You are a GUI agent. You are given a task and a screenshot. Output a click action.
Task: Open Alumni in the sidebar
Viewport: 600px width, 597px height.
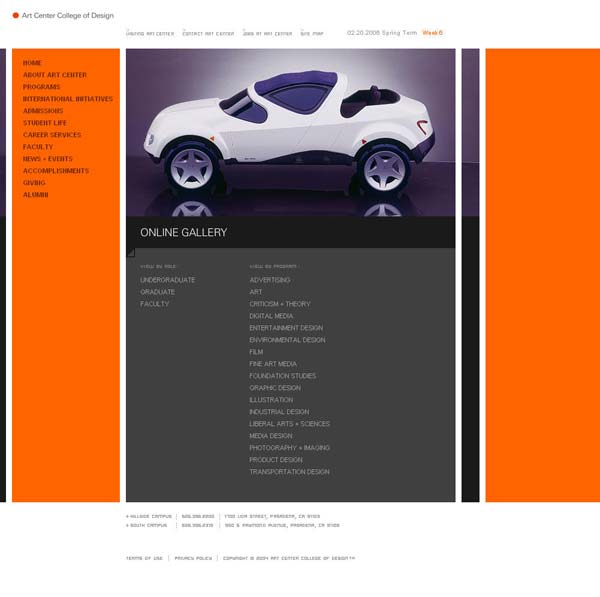click(36, 194)
